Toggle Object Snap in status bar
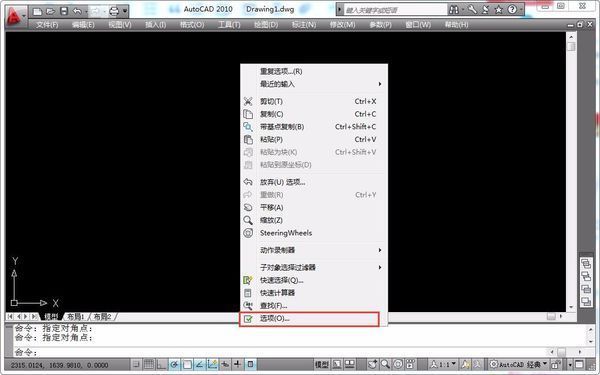 coord(187,364)
